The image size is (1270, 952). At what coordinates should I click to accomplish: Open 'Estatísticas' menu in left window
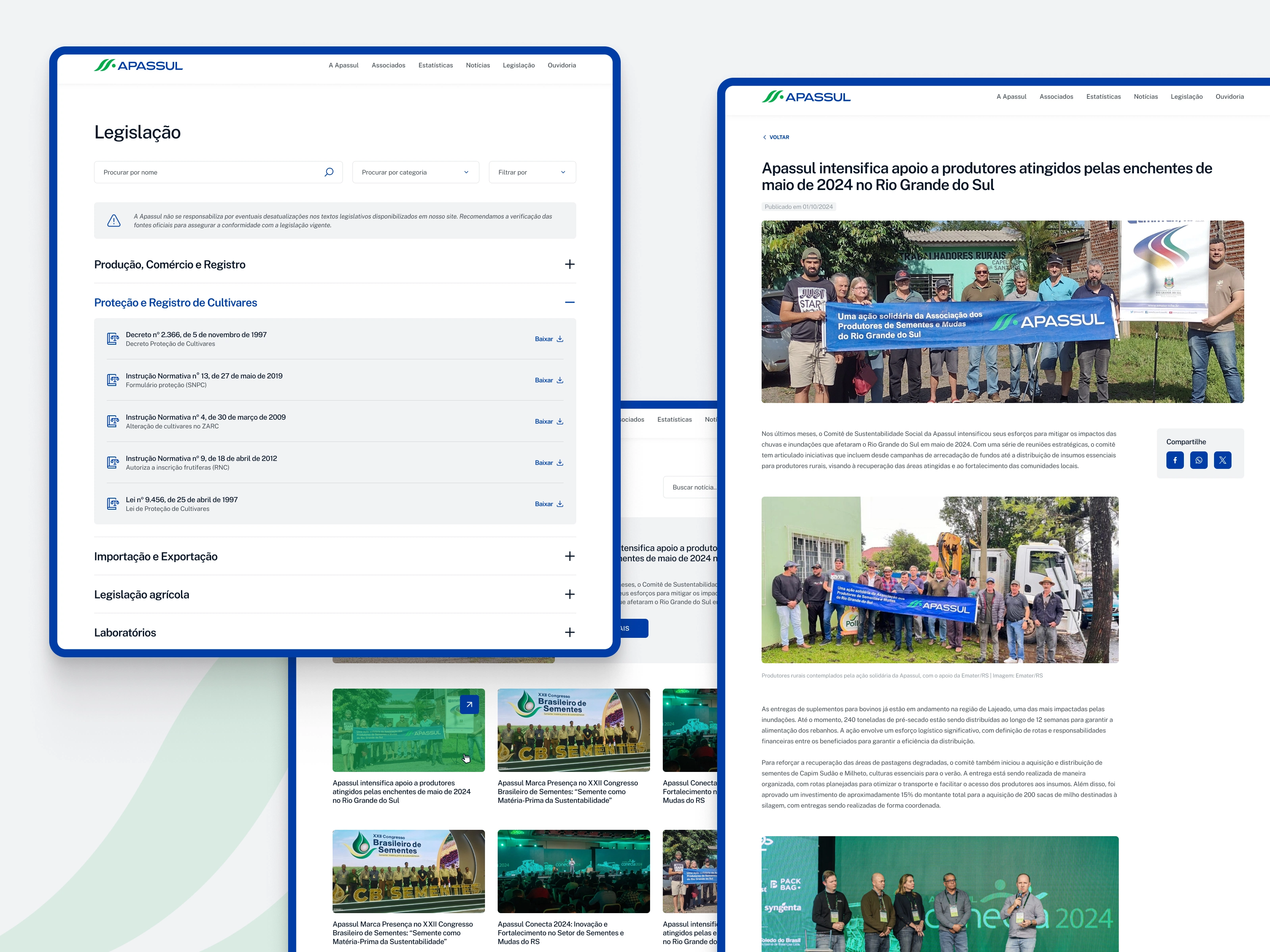click(435, 65)
